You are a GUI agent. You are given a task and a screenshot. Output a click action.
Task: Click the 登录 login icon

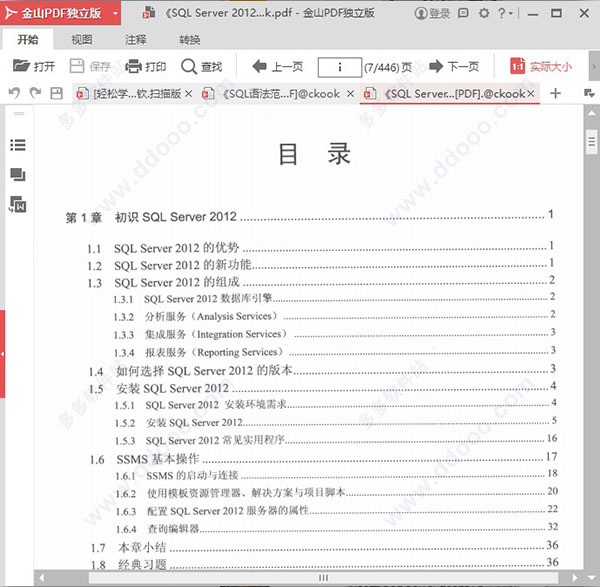coord(432,13)
